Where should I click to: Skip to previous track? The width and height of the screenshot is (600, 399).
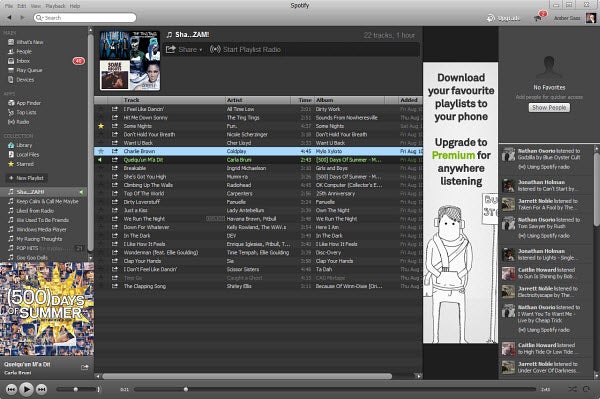11,389
